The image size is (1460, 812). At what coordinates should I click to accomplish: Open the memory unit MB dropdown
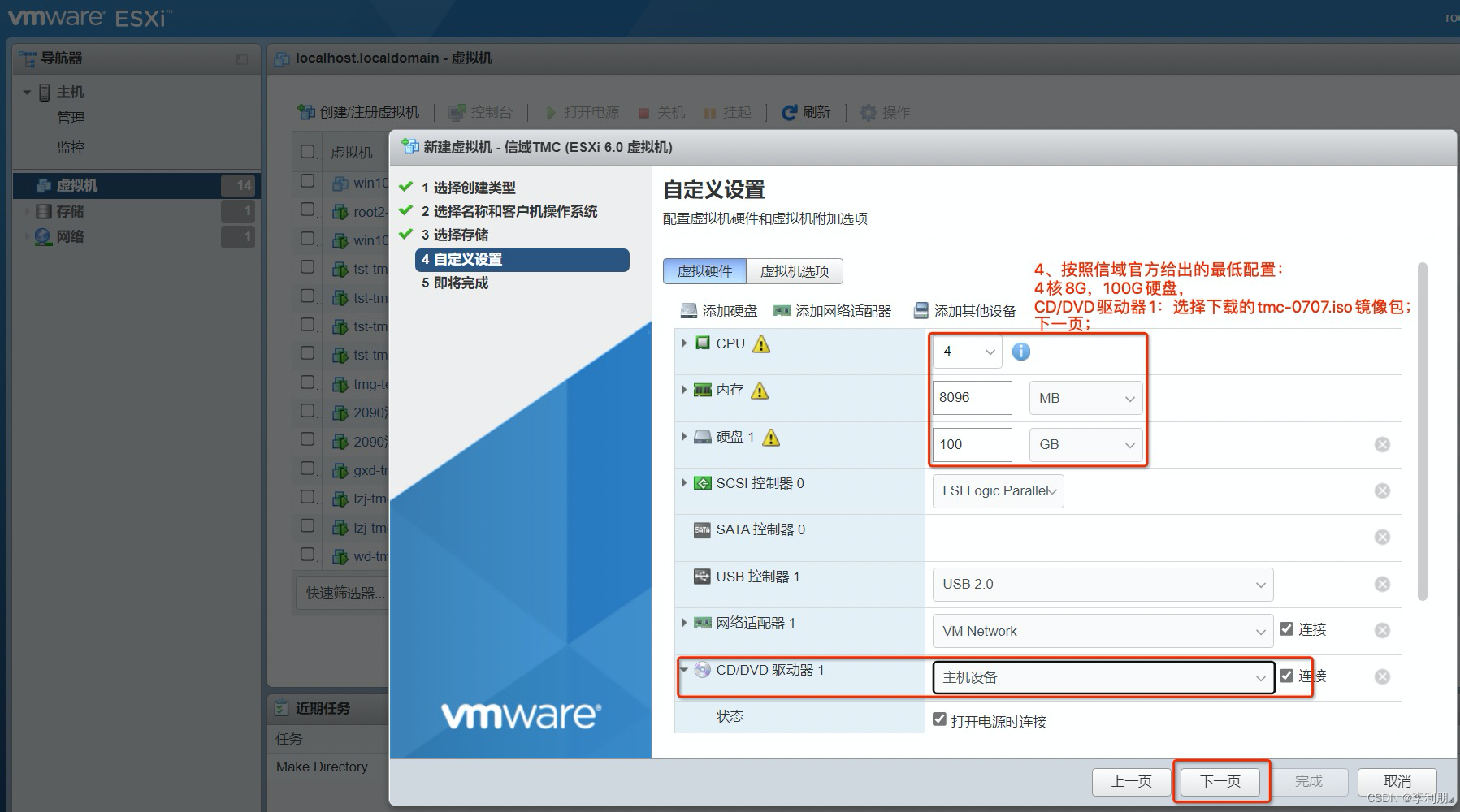tap(1085, 398)
